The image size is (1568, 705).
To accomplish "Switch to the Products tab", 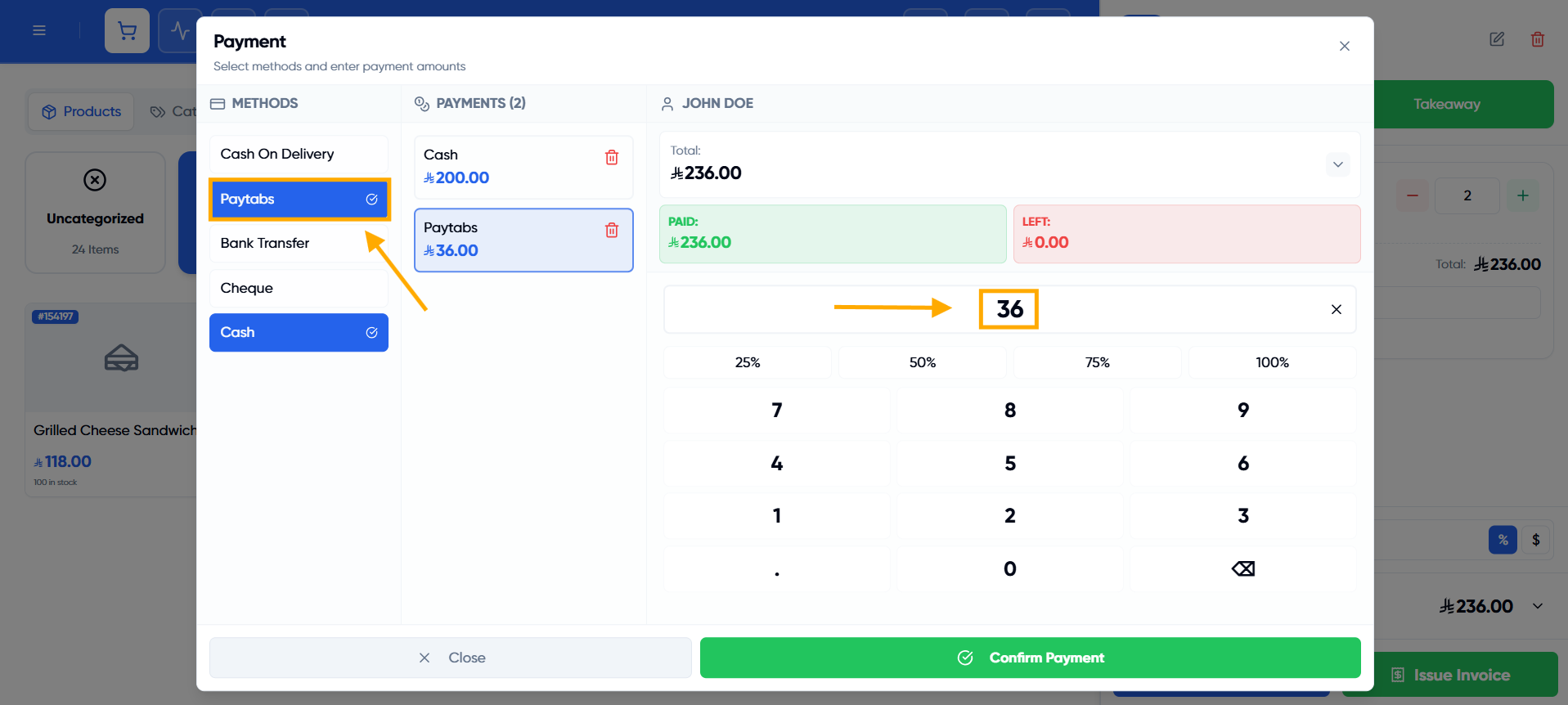I will coord(82,111).
